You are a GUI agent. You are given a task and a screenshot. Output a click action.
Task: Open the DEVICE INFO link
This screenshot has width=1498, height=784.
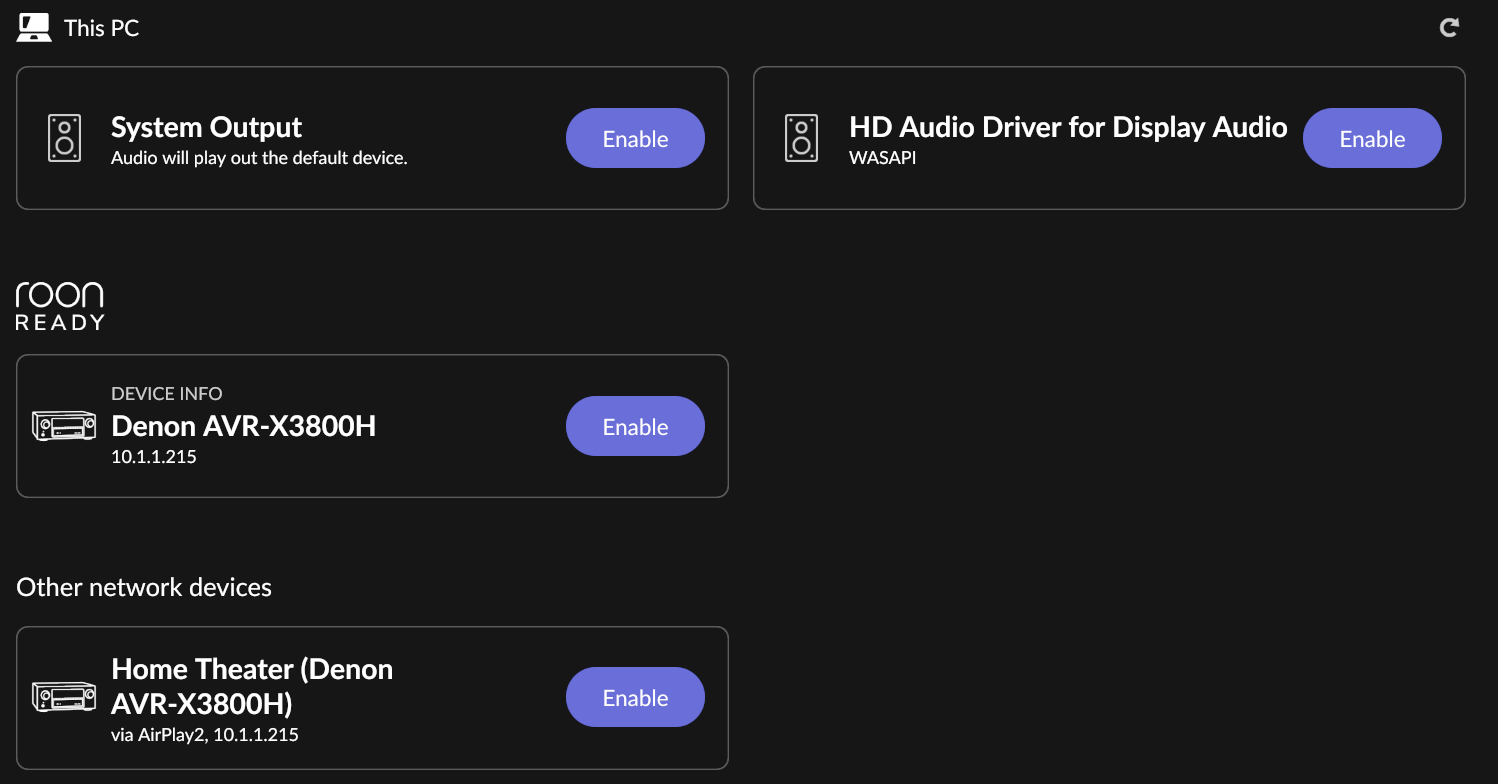167,394
